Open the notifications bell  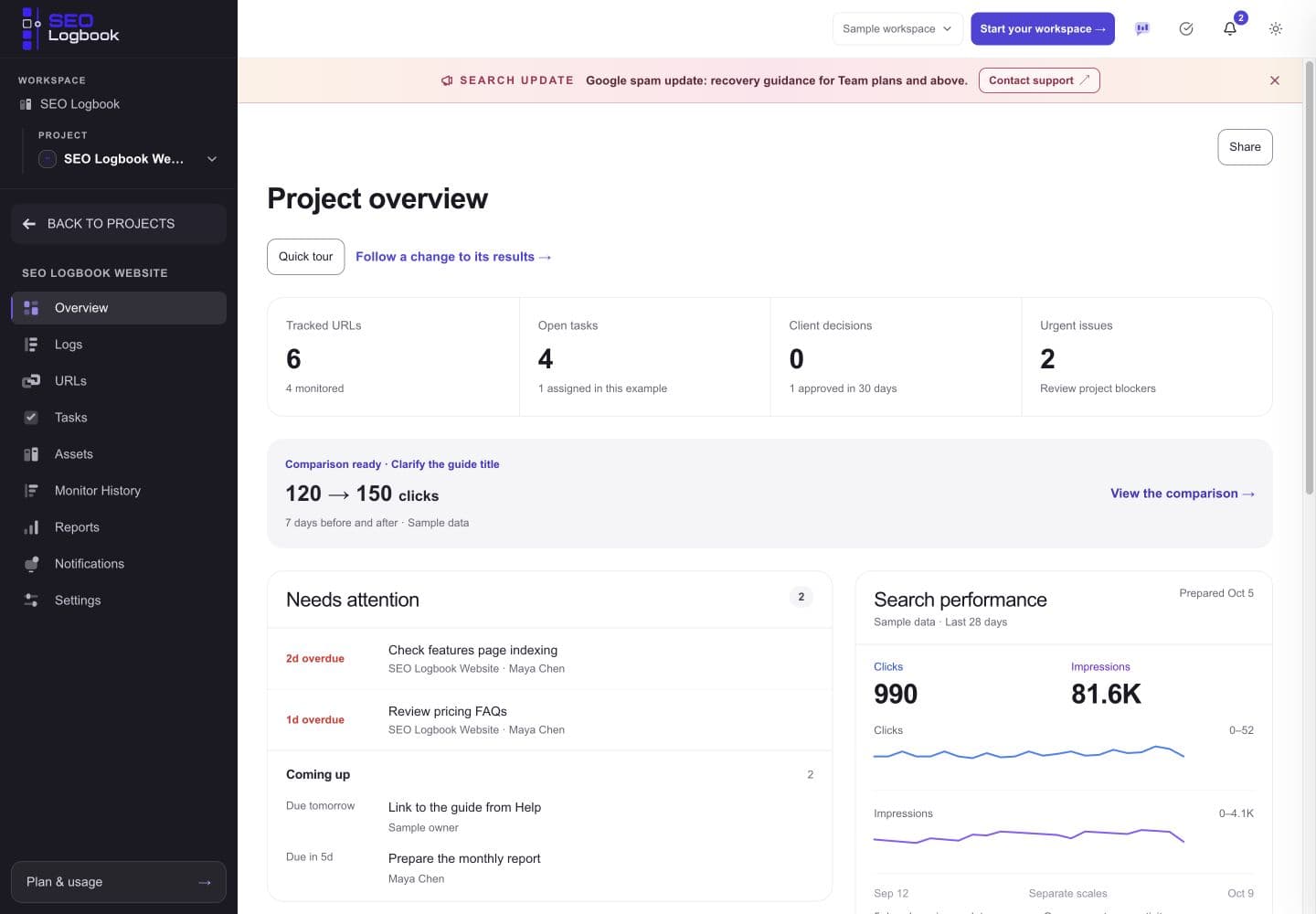1230,28
